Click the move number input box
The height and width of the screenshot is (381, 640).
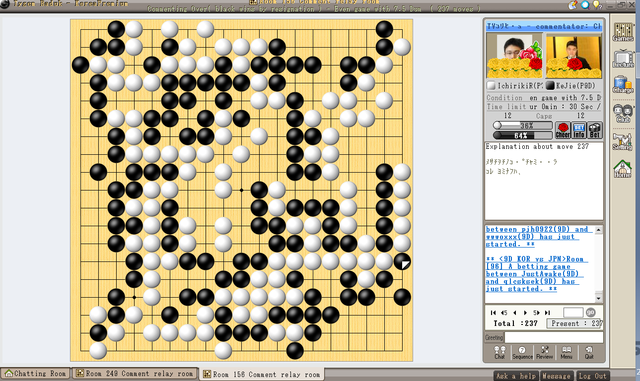pos(573,312)
